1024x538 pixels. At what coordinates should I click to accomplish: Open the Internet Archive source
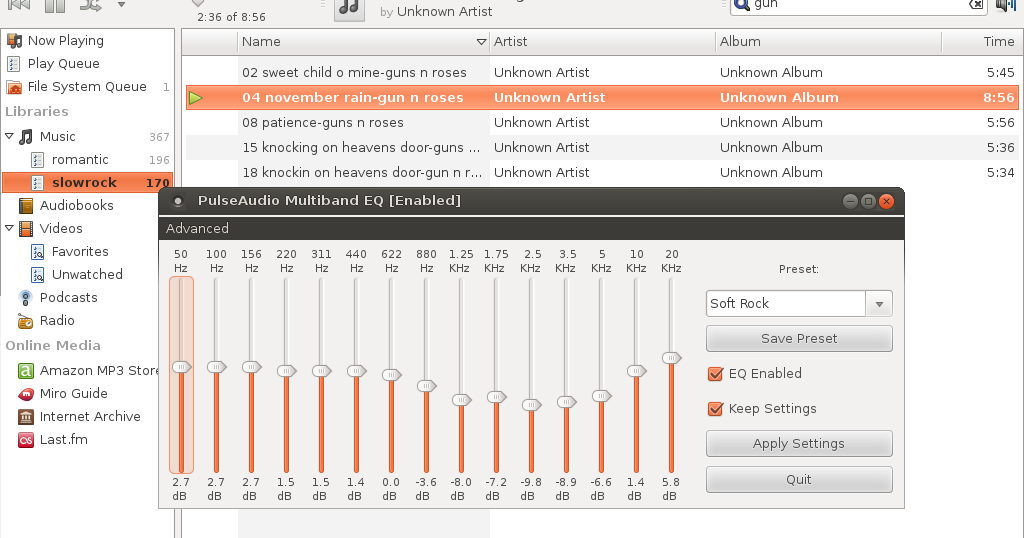[x=89, y=417]
